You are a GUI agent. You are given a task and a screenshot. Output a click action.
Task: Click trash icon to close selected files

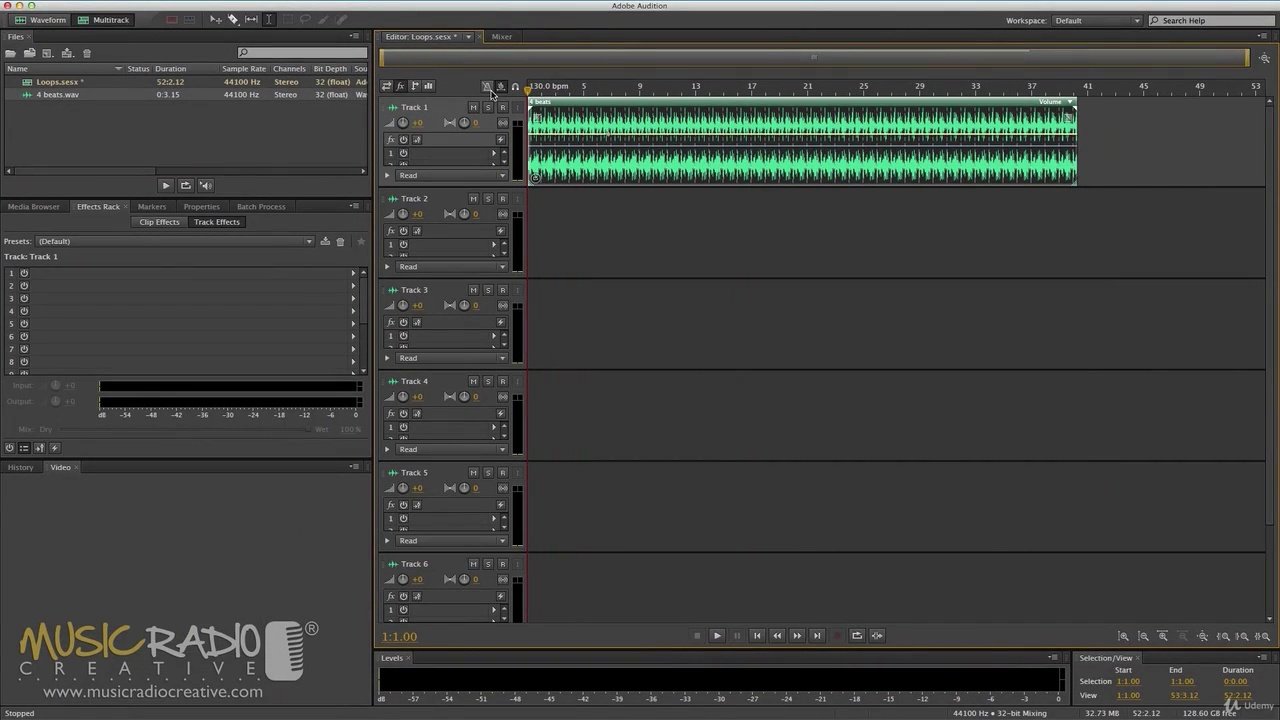tap(87, 53)
